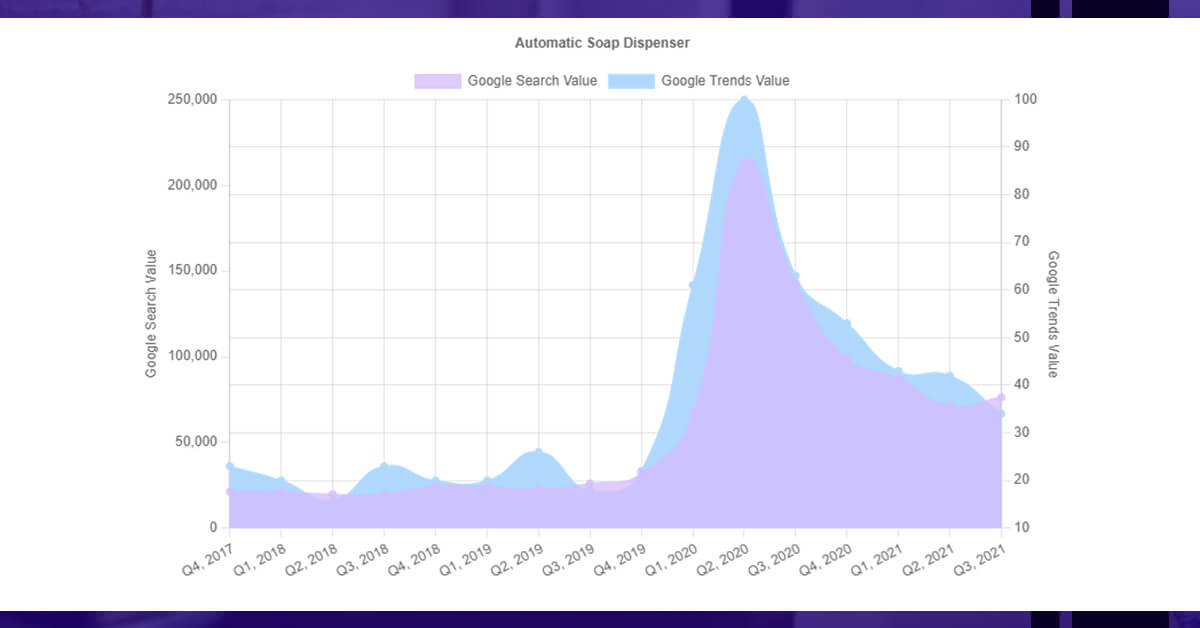Click the left axis tick 100,000
Screen dimensions: 1200x628
tap(191, 357)
